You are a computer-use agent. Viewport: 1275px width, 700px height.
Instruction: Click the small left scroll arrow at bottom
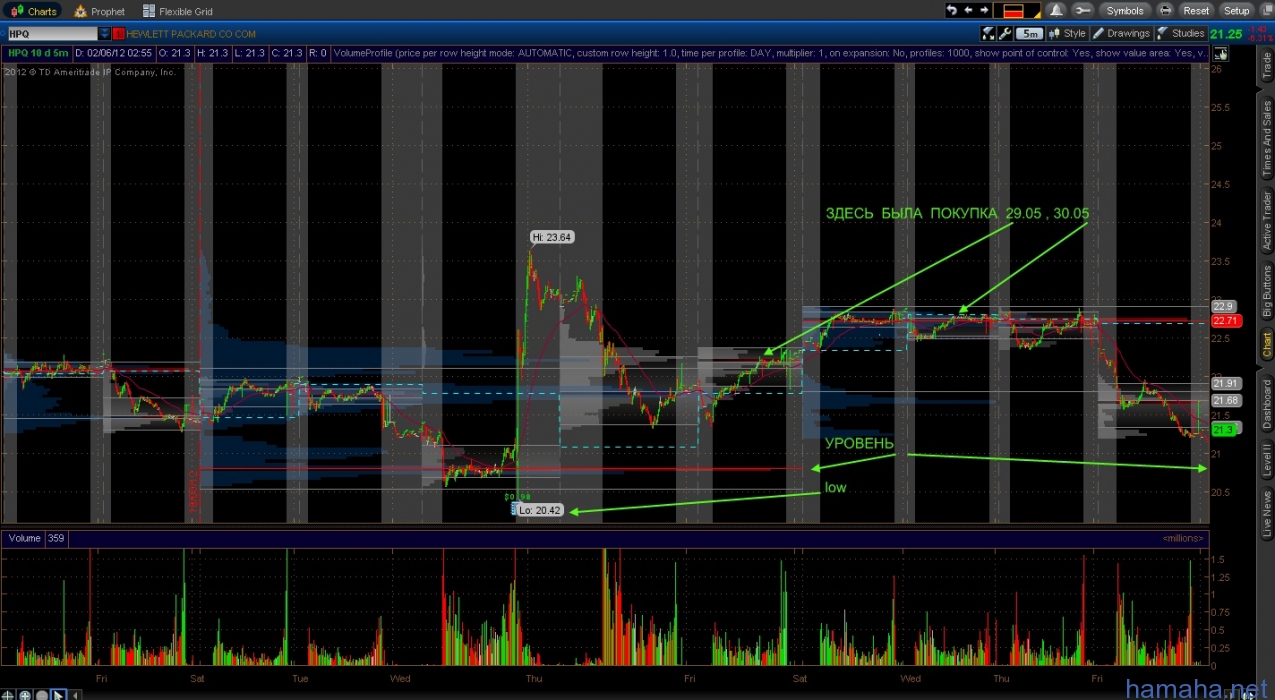pyautogui.click(x=76, y=694)
